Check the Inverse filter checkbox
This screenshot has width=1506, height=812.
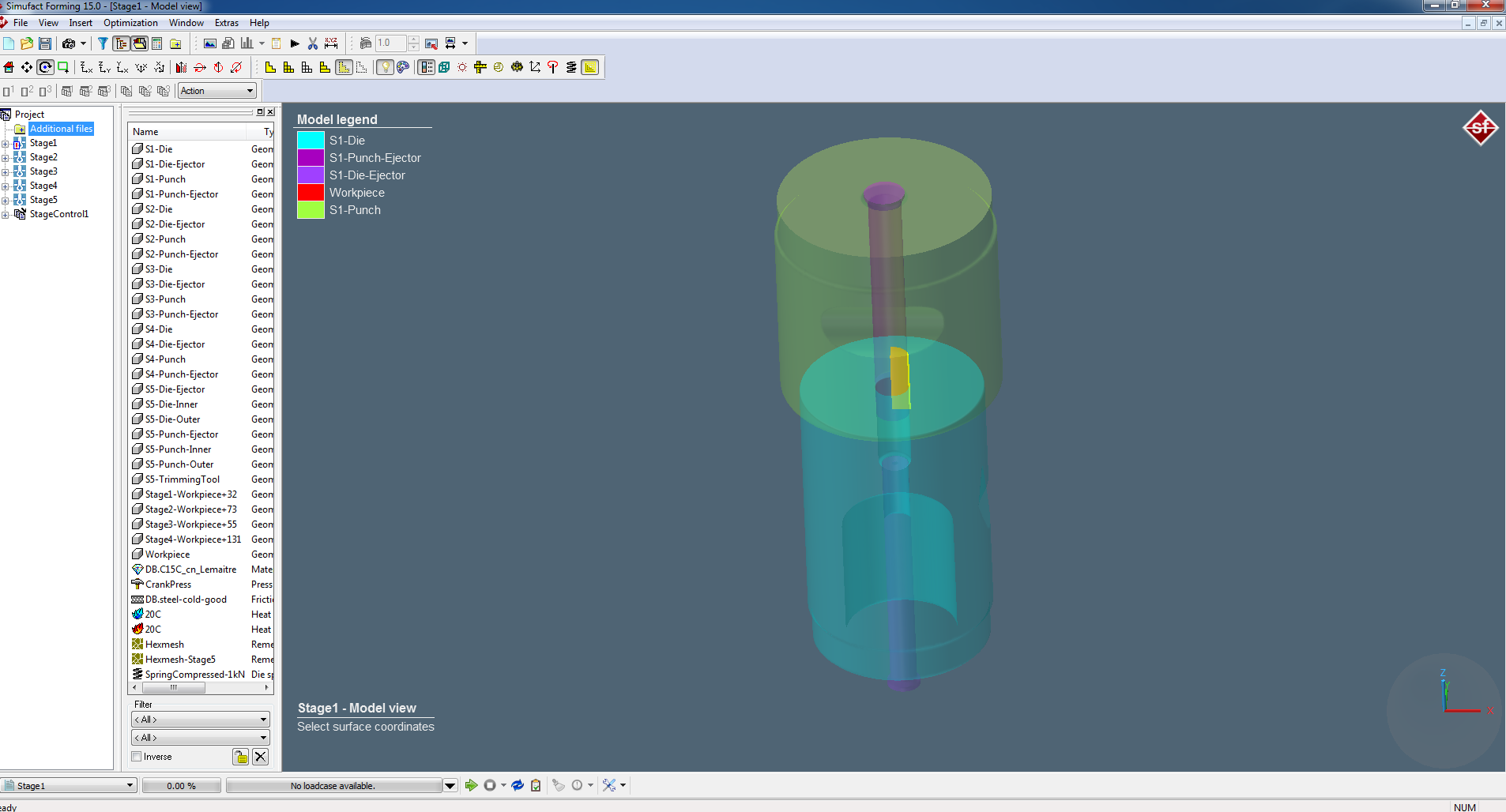pyautogui.click(x=137, y=757)
